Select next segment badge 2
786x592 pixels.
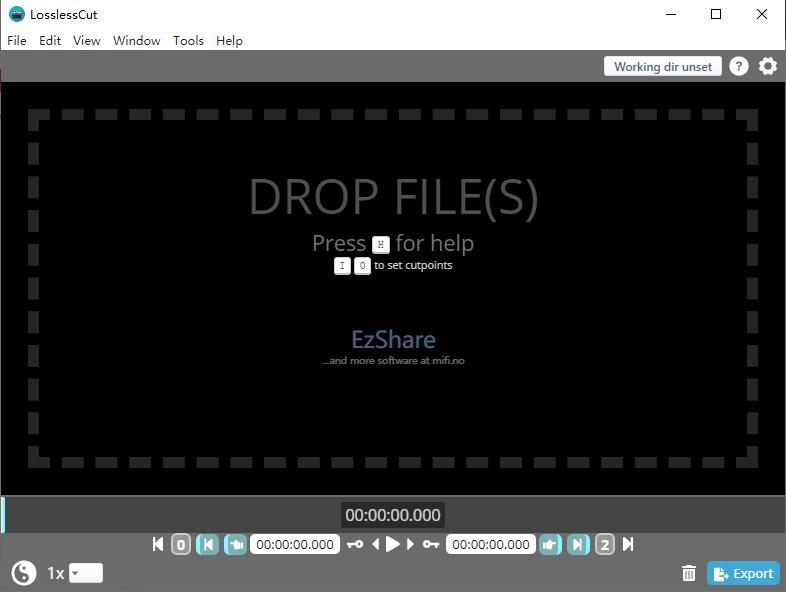pos(605,544)
